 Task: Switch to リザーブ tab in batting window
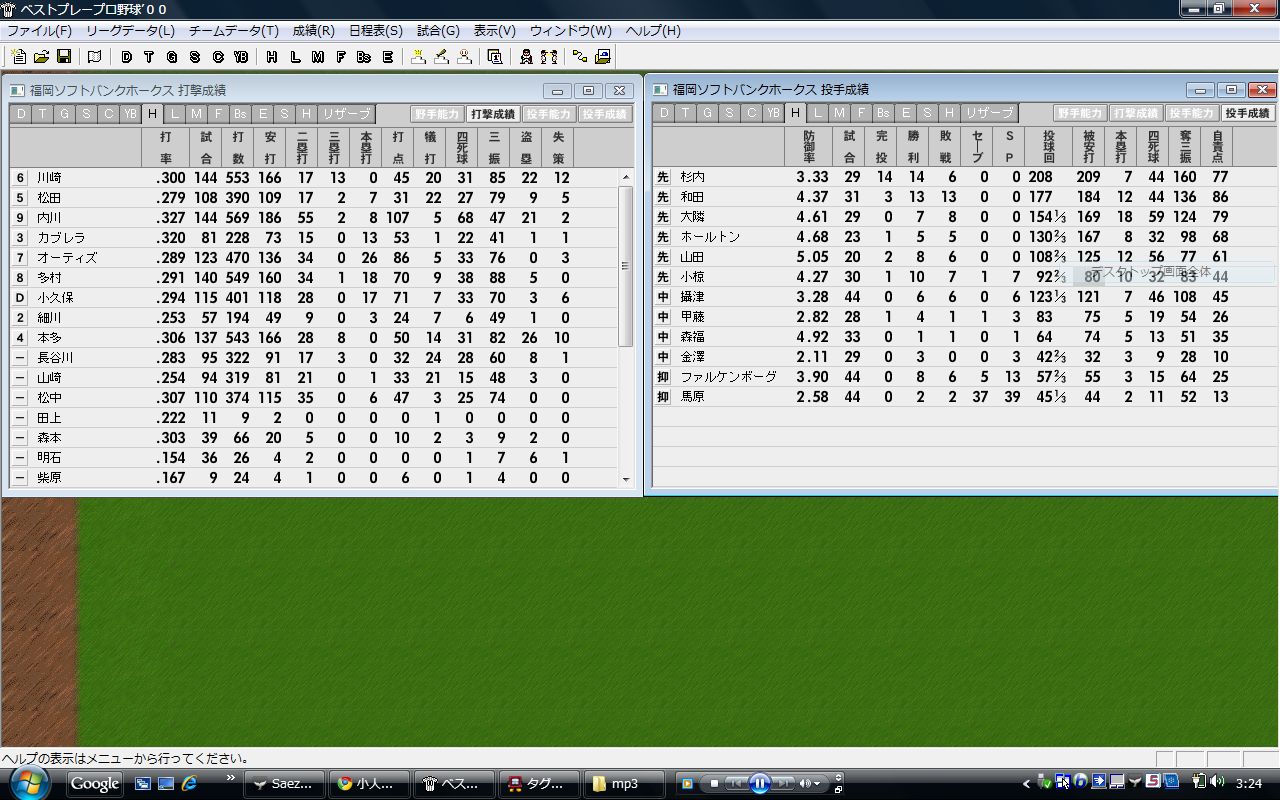pos(347,114)
